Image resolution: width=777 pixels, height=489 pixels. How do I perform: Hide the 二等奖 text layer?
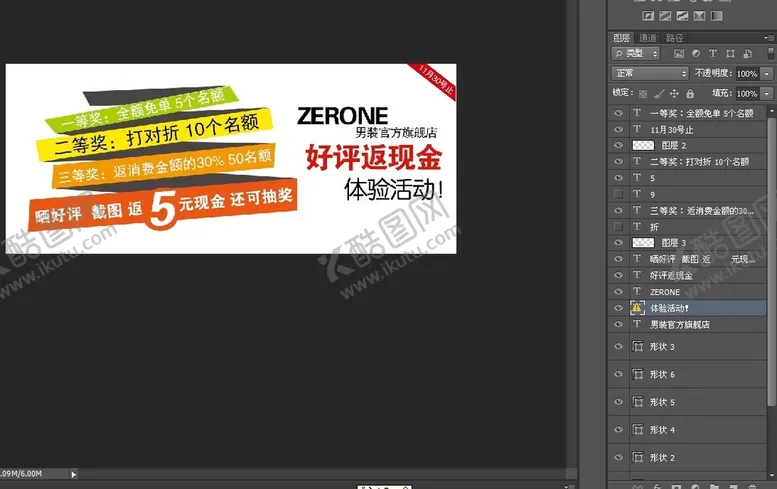click(x=618, y=162)
